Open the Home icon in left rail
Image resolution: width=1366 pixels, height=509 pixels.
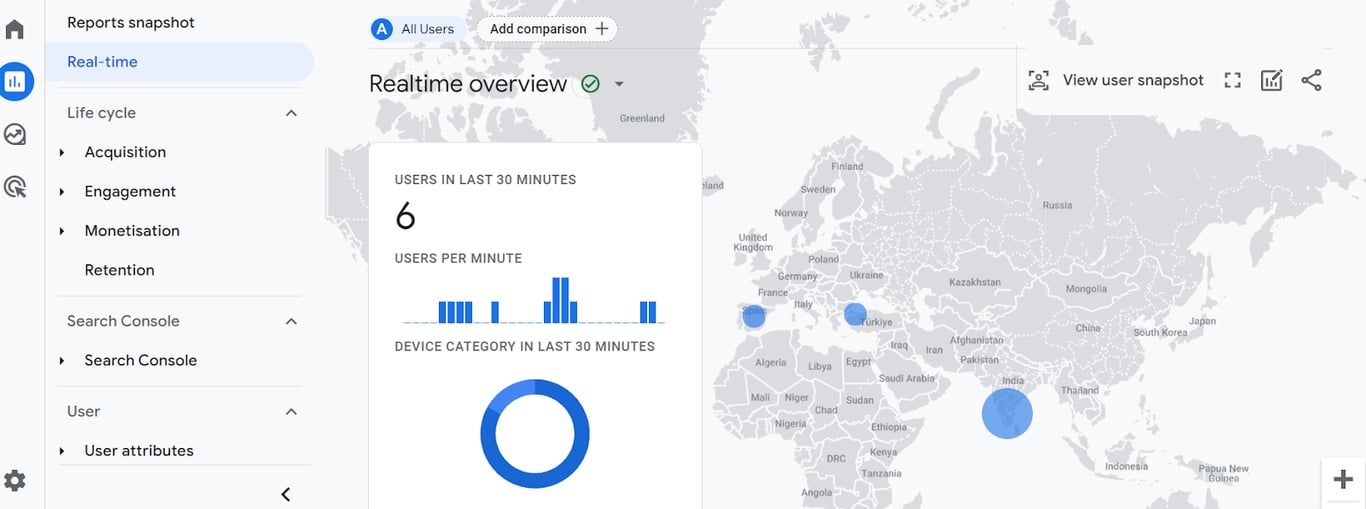tap(15, 29)
